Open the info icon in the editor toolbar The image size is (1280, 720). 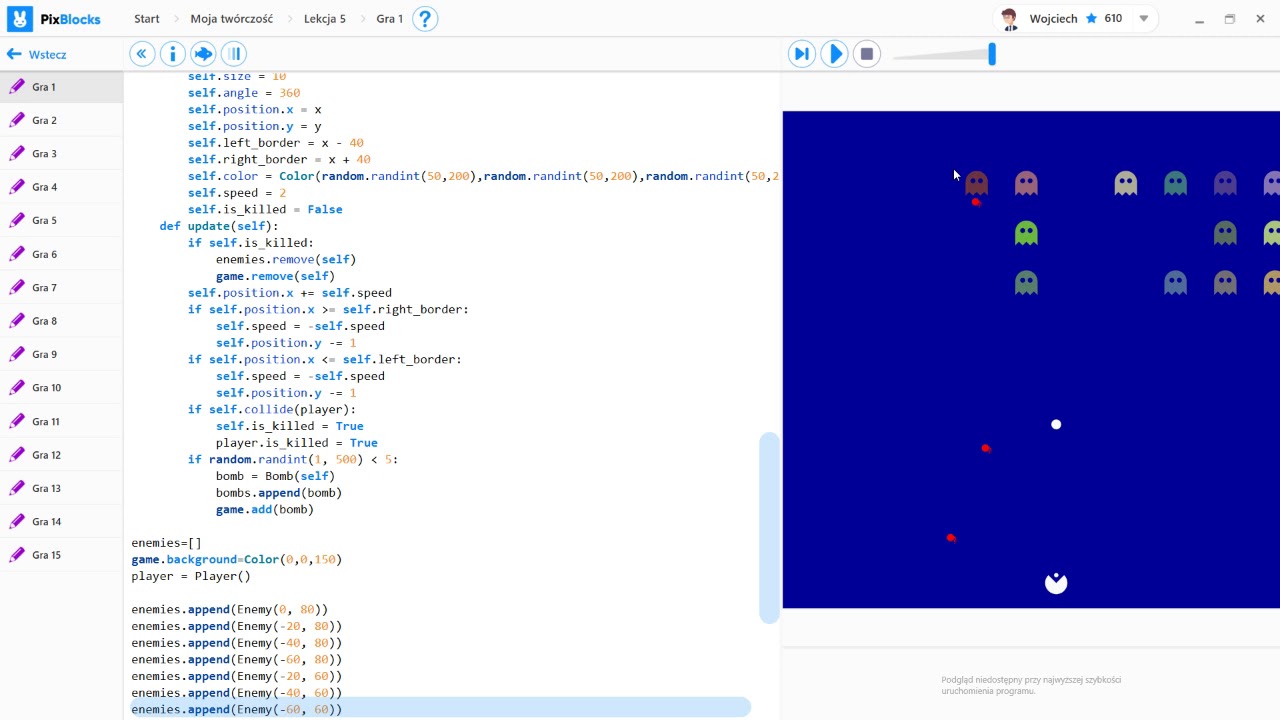click(172, 54)
